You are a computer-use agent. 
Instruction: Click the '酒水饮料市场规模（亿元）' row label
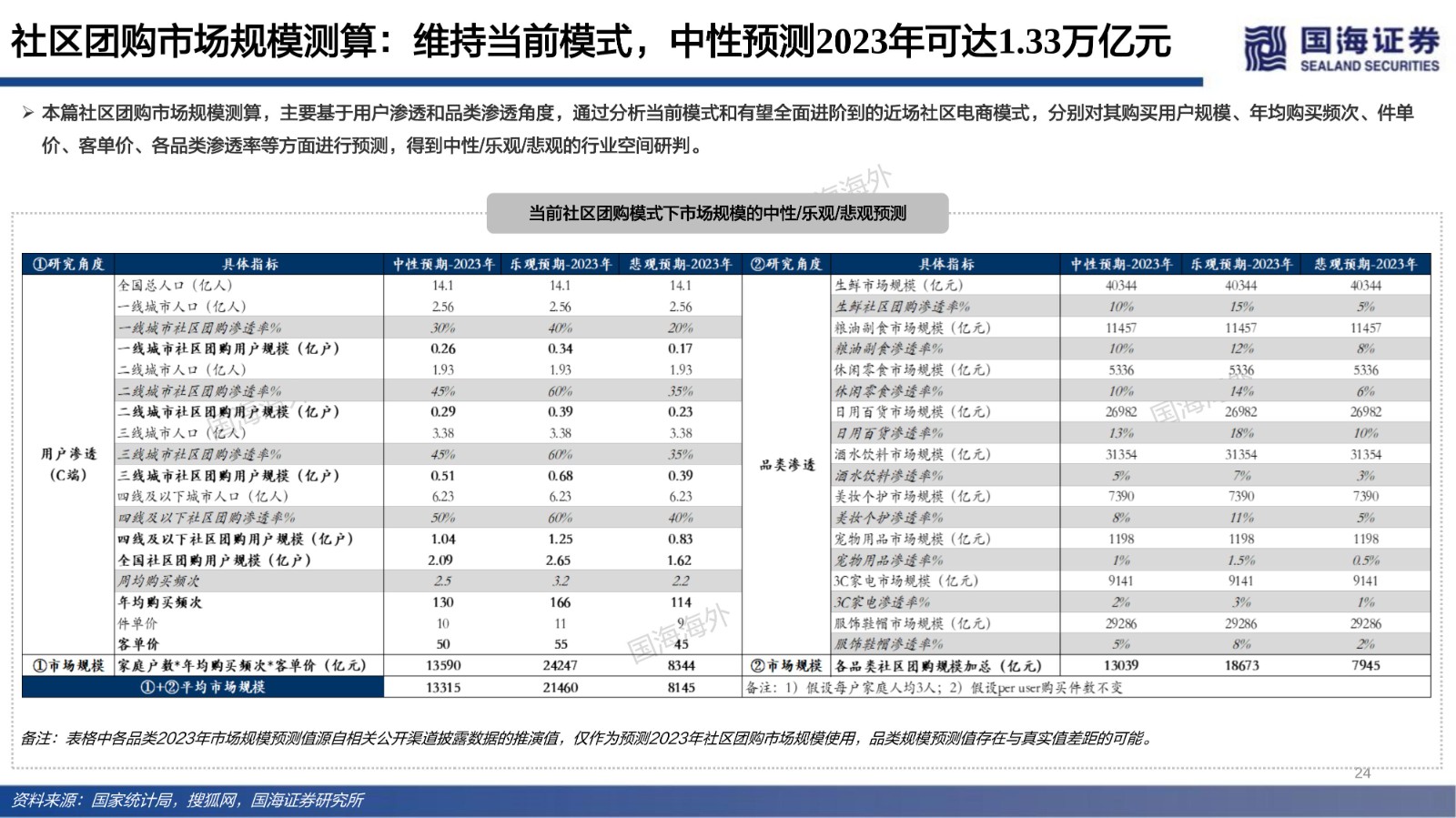(913, 454)
